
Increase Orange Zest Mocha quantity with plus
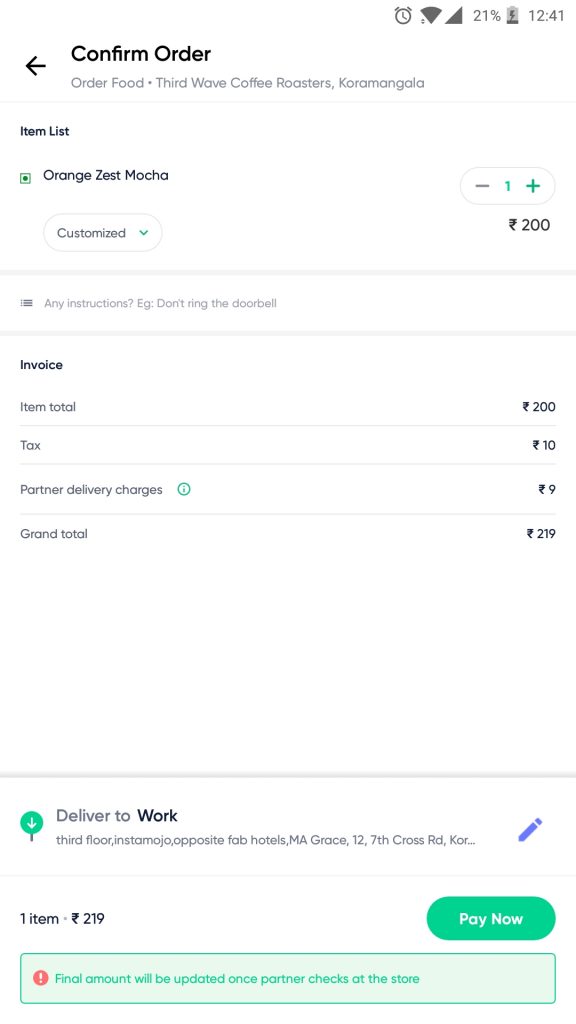533,186
